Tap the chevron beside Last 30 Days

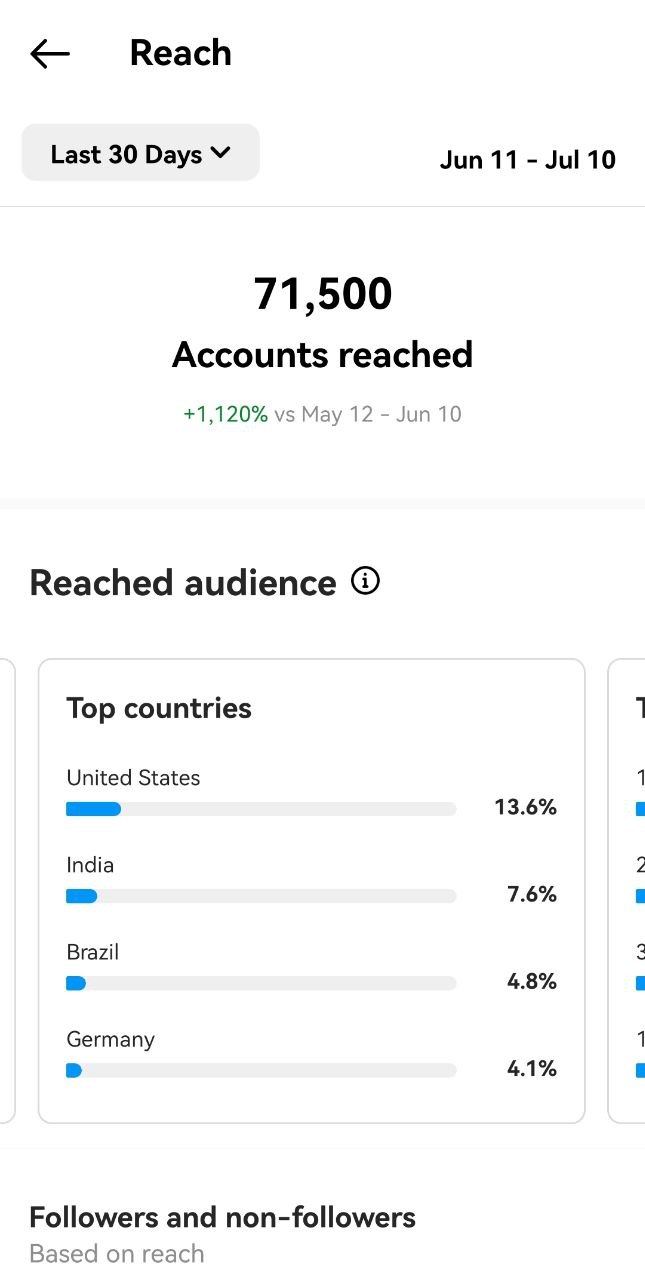pyautogui.click(x=221, y=153)
